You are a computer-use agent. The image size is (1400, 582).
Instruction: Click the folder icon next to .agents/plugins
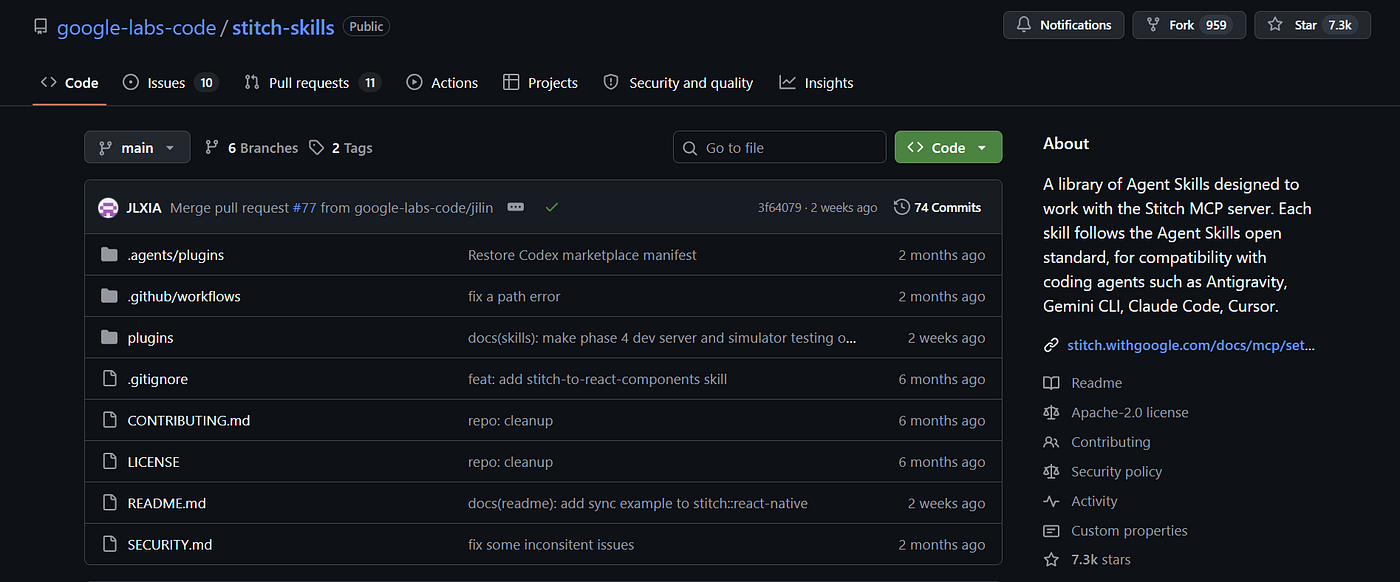point(109,255)
